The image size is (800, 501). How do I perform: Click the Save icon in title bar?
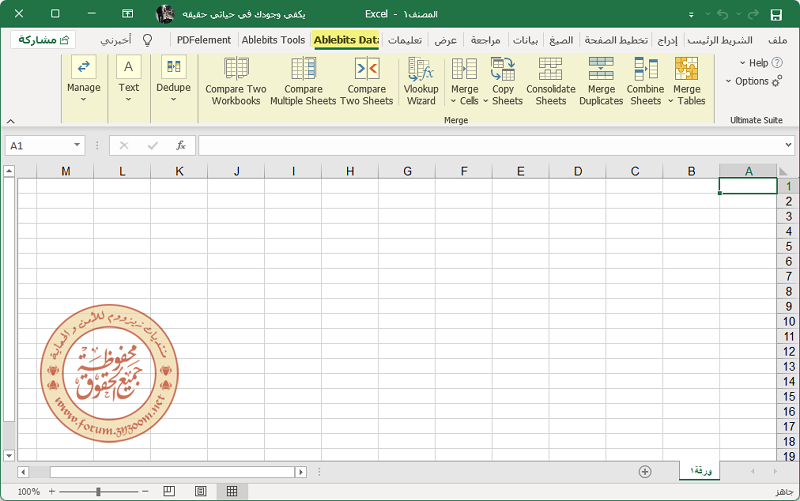click(x=776, y=15)
